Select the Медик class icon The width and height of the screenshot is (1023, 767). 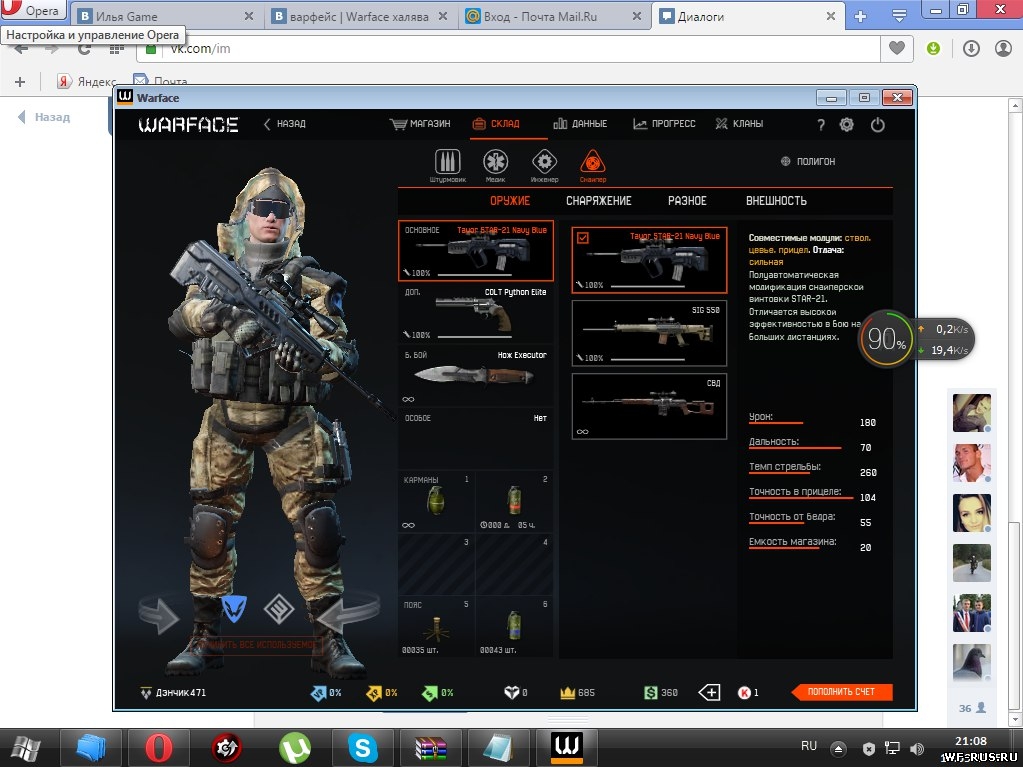click(x=495, y=162)
